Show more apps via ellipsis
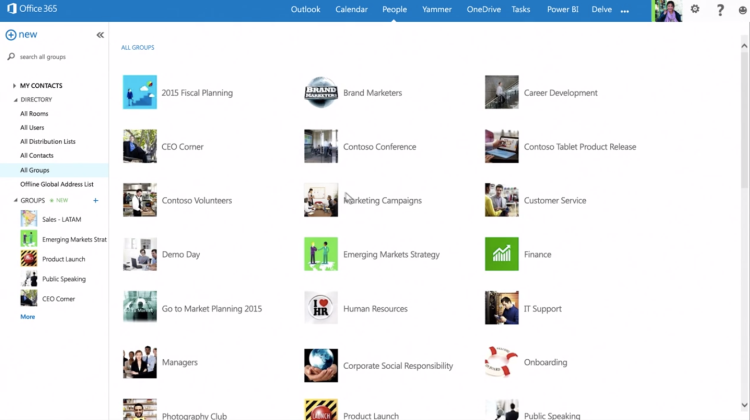The height and width of the screenshot is (420, 750). pos(625,11)
